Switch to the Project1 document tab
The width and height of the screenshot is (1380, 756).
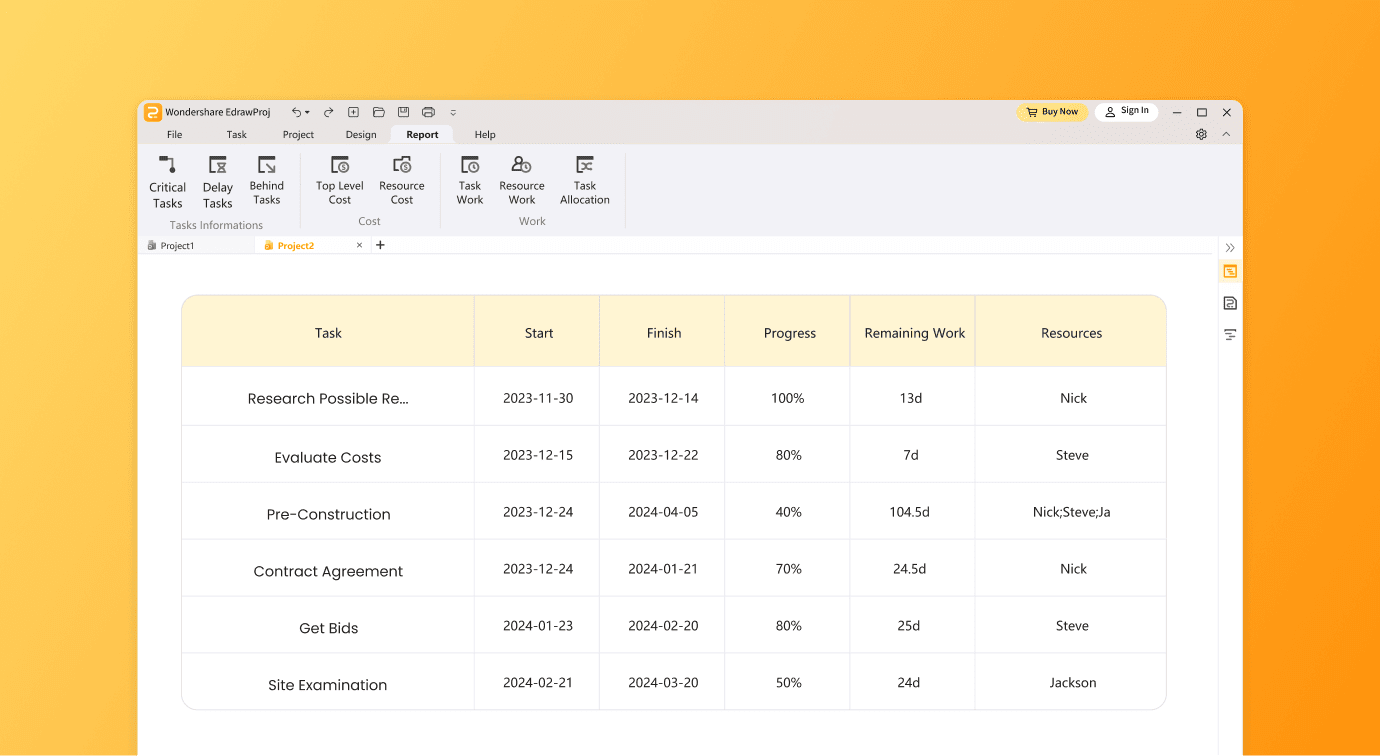pos(177,246)
